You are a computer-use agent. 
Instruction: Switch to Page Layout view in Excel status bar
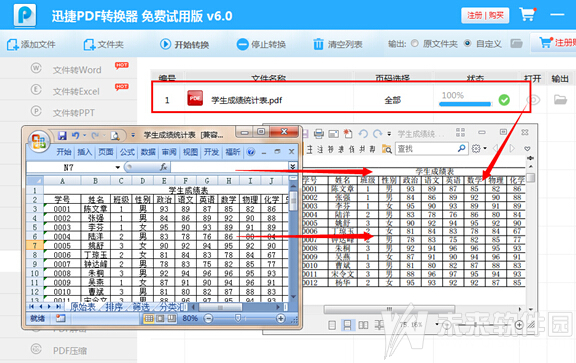tap(161, 319)
